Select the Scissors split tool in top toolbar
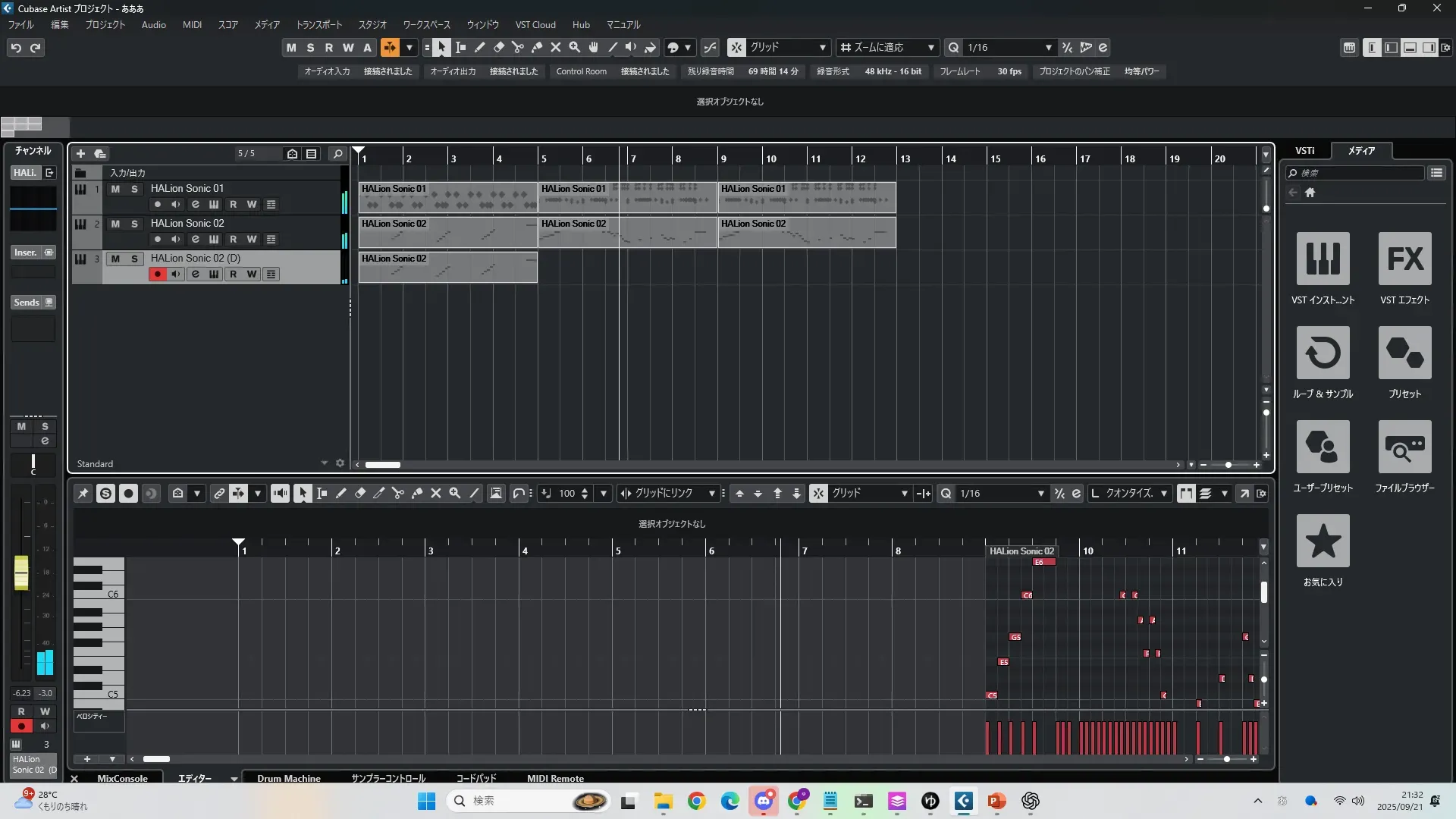This screenshot has width=1456, height=819. point(518,48)
